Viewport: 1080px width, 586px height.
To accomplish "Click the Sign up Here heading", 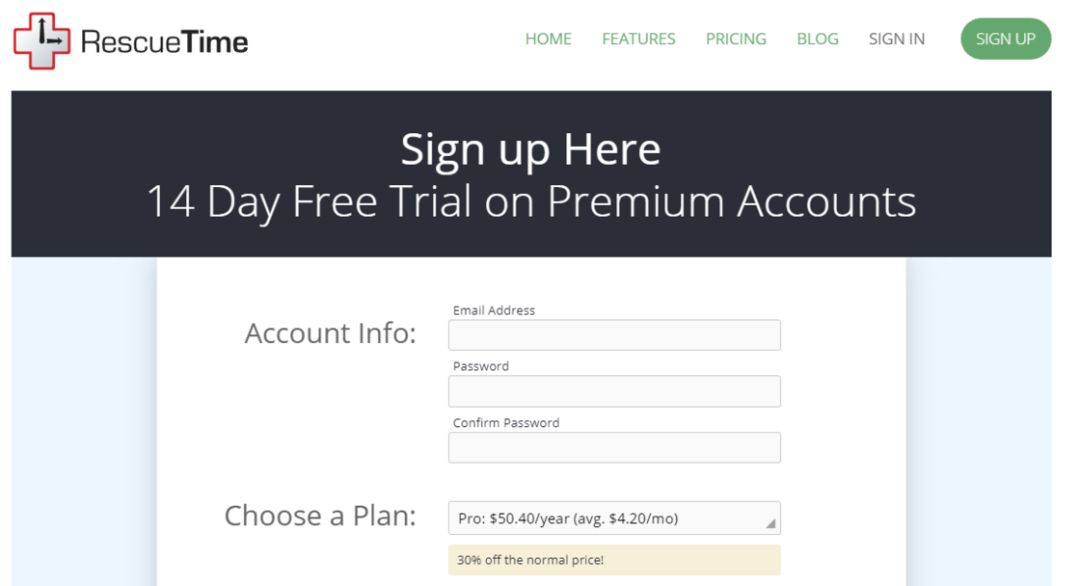I will [530, 150].
